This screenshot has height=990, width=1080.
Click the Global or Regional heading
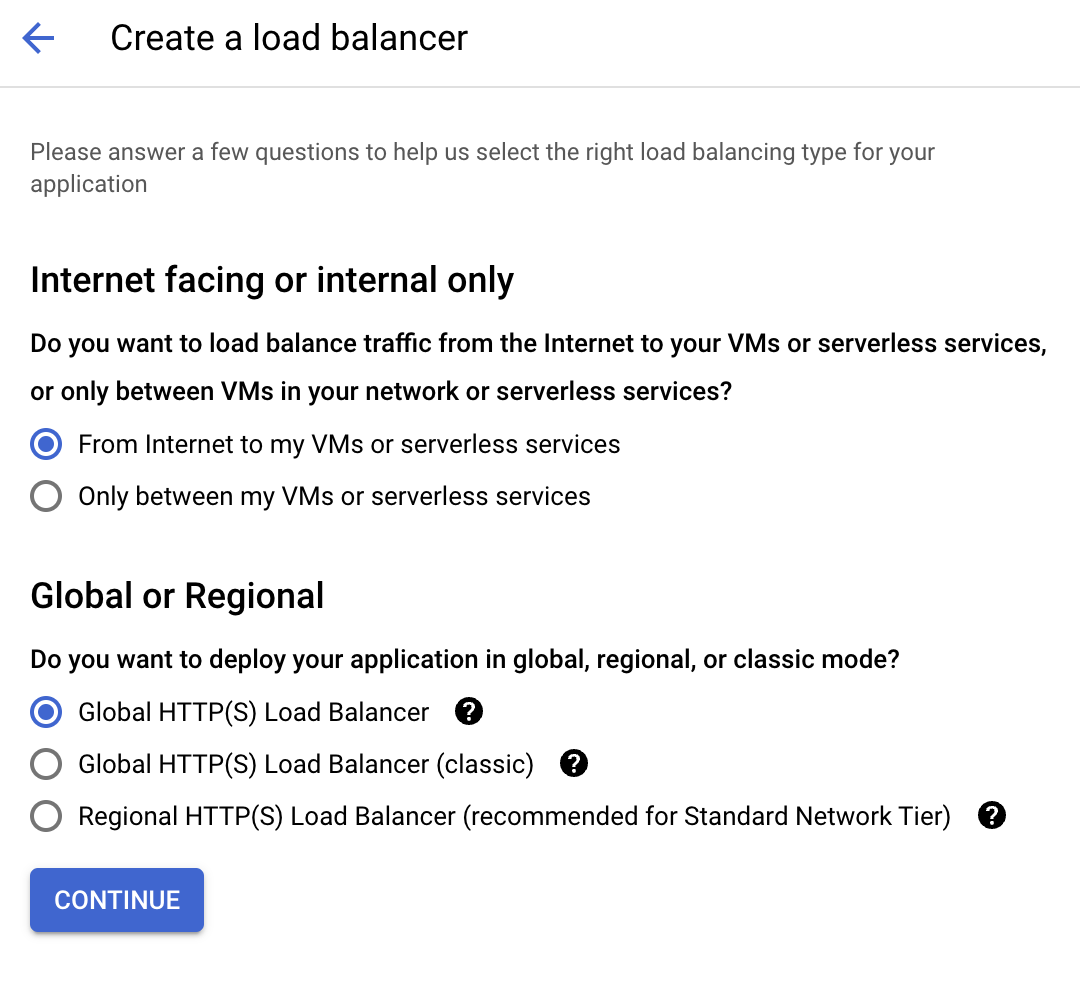pos(177,596)
